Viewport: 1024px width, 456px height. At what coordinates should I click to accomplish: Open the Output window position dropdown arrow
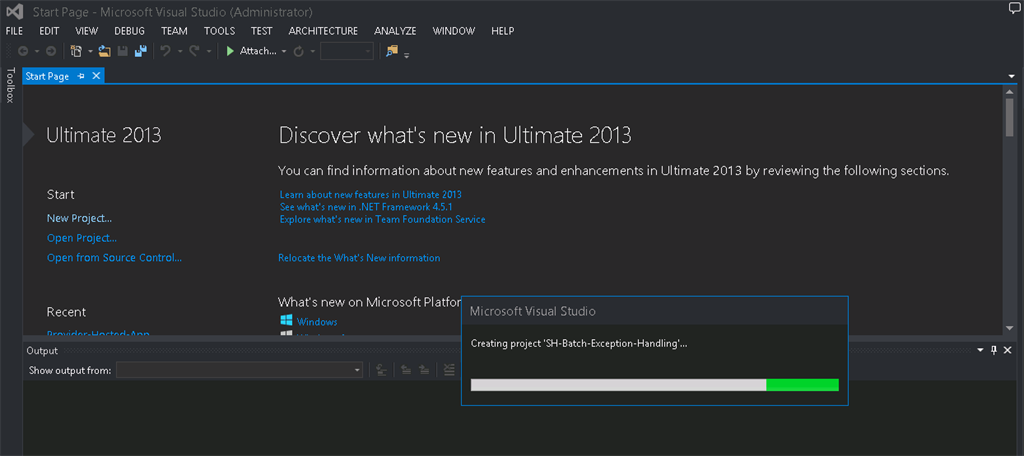point(980,351)
